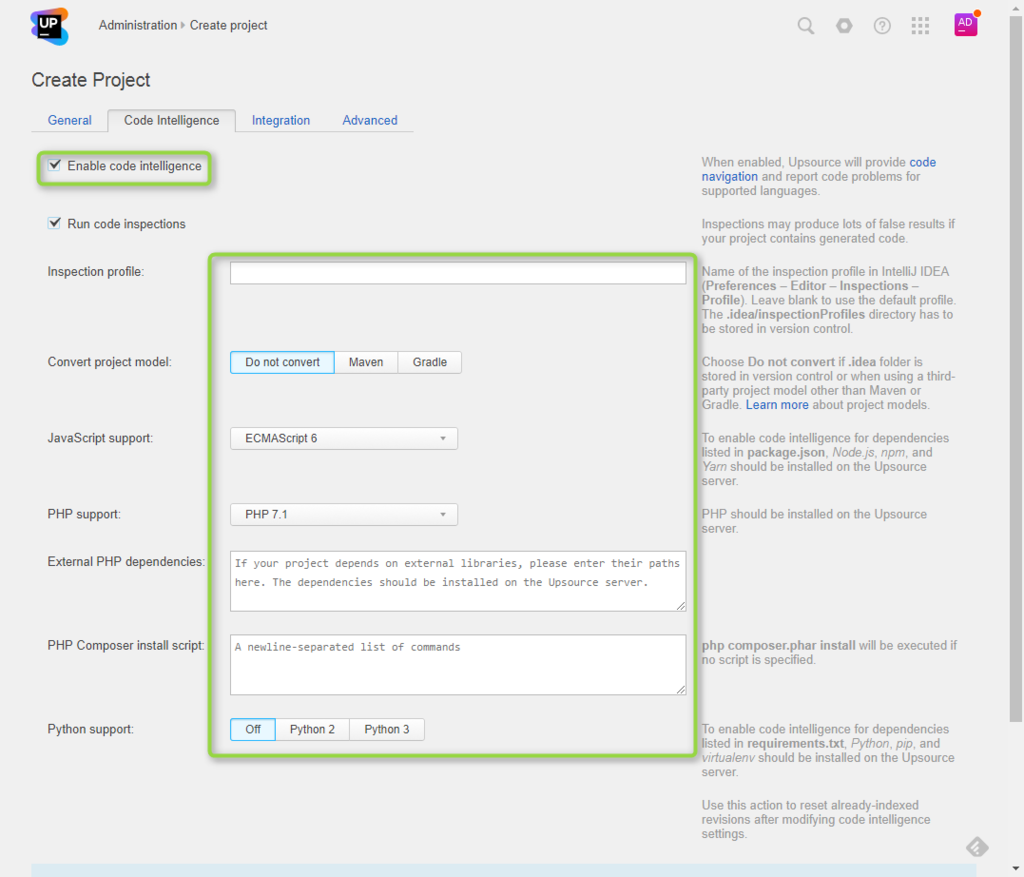Image resolution: width=1024 pixels, height=877 pixels.
Task: Open the search magnifier icon
Action: pyautogui.click(x=806, y=25)
